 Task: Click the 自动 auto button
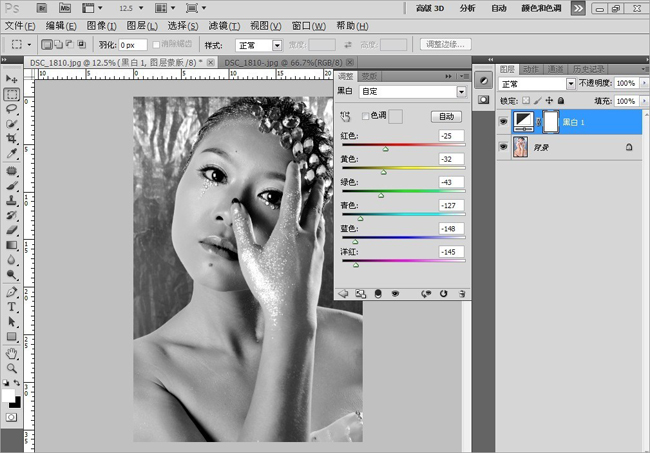click(446, 116)
